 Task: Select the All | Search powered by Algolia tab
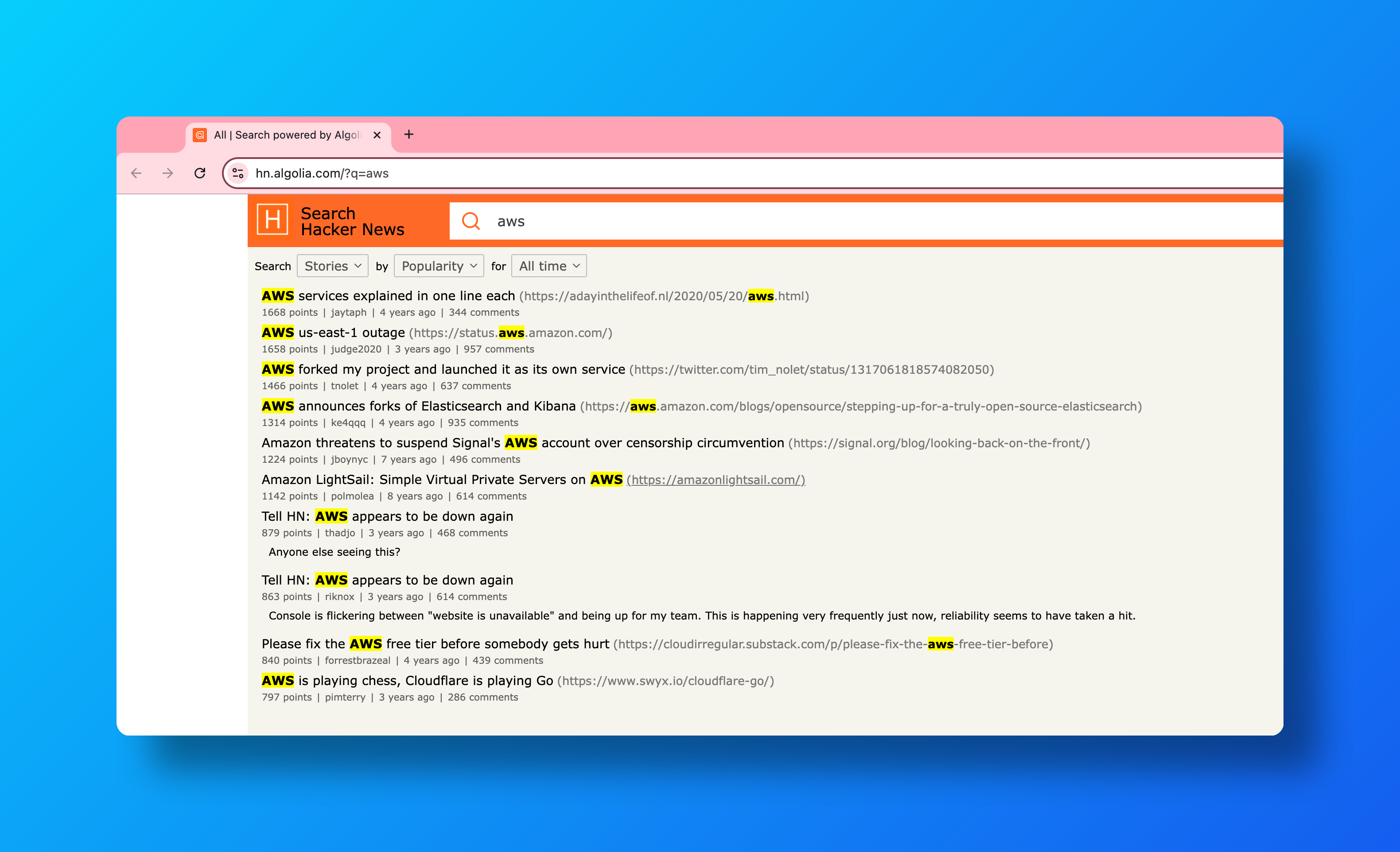(288, 135)
